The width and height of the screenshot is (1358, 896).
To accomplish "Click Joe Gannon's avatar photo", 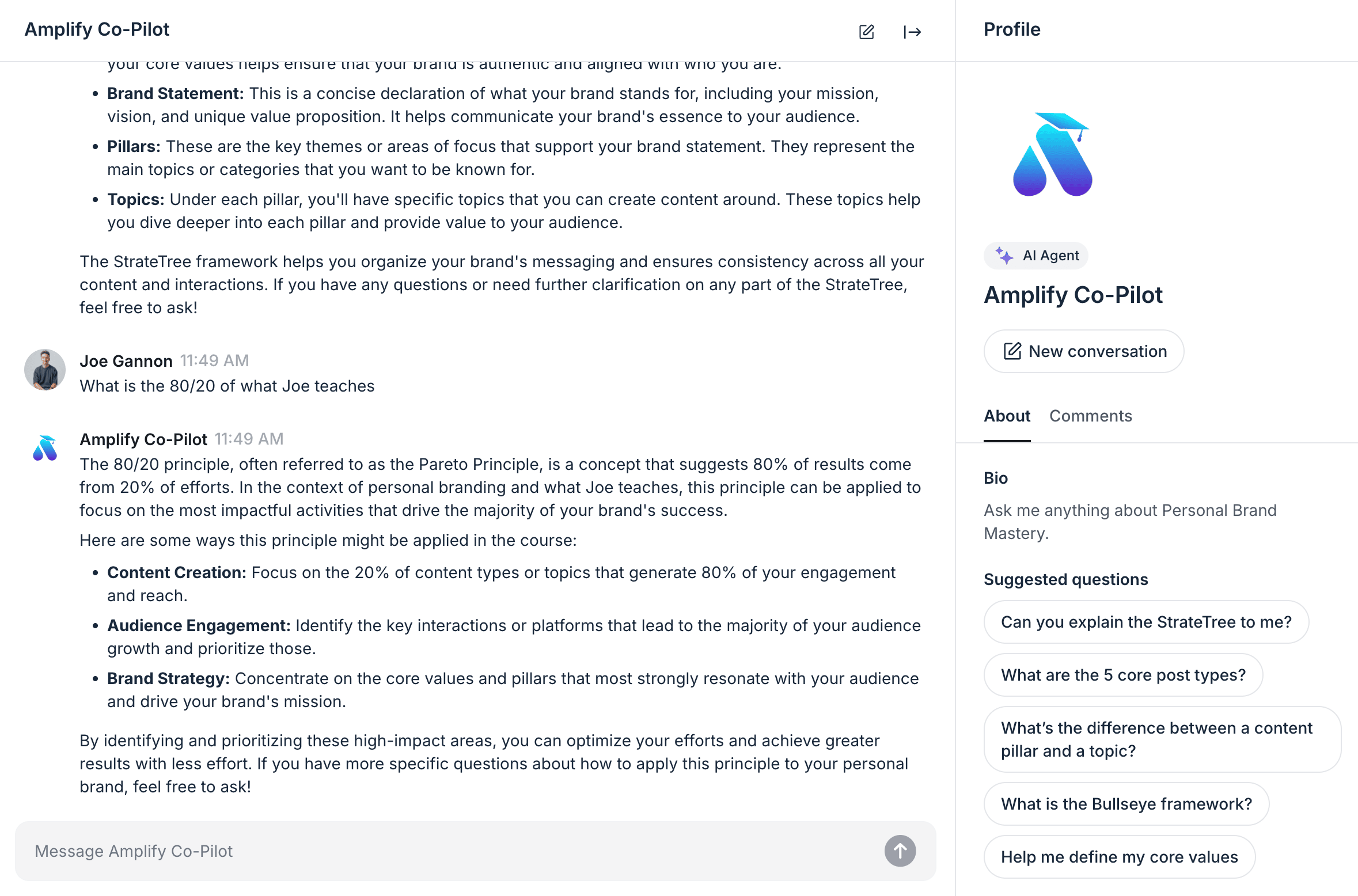I will 45,370.
